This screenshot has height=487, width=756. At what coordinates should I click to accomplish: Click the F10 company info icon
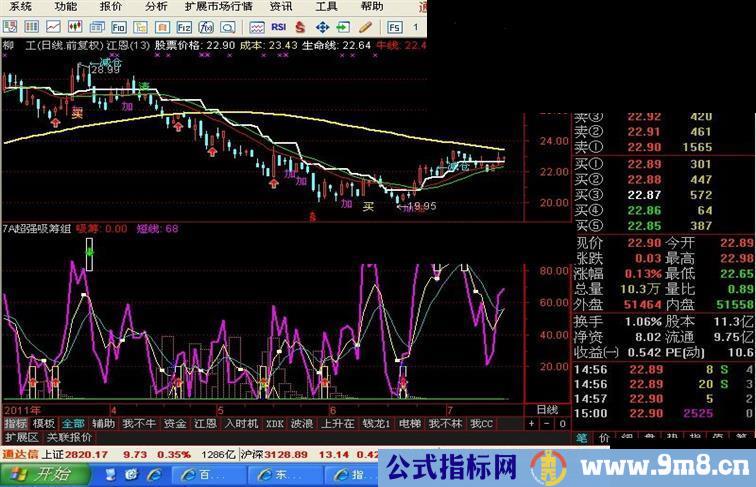(x=119, y=27)
